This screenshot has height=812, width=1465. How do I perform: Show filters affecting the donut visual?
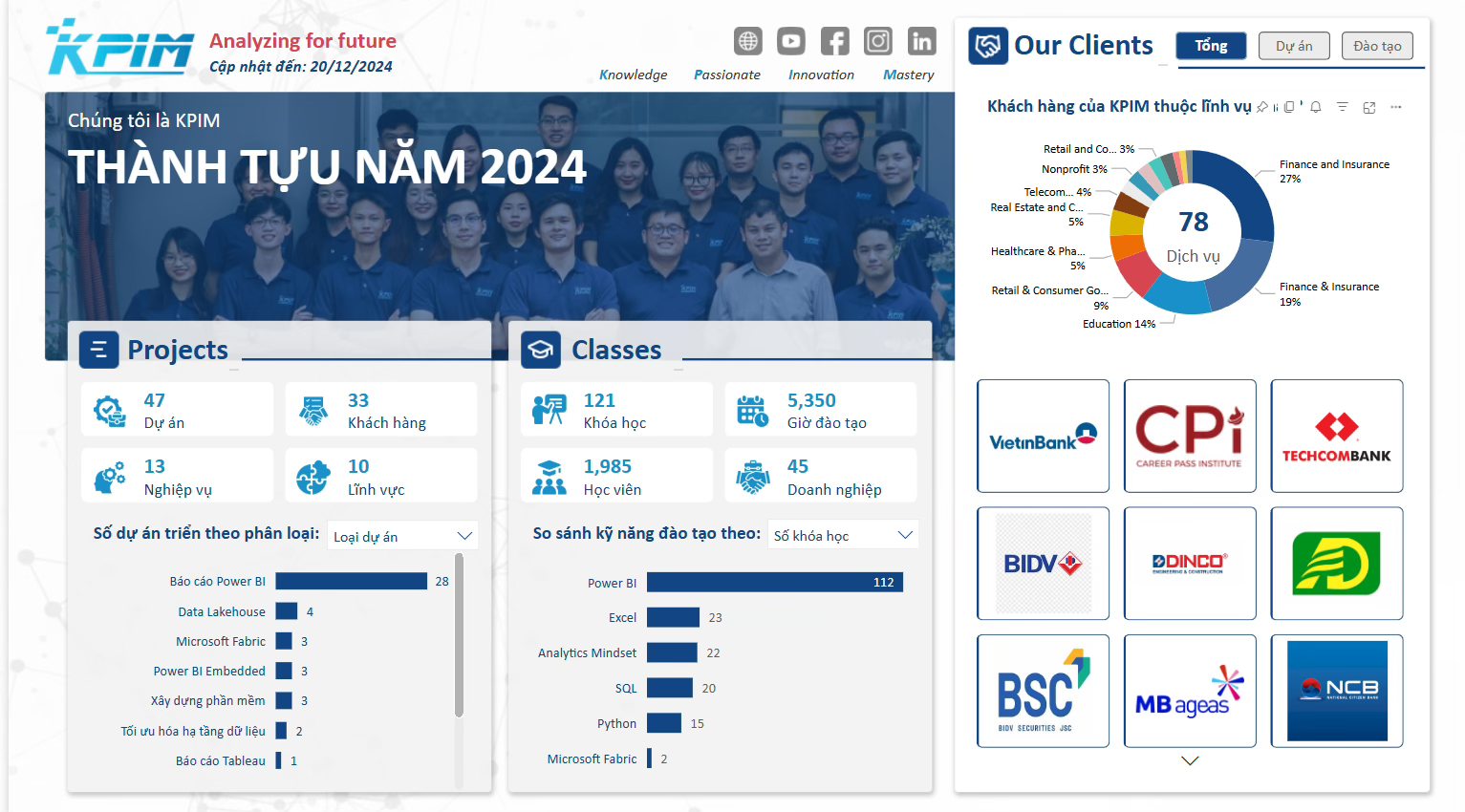1343,107
